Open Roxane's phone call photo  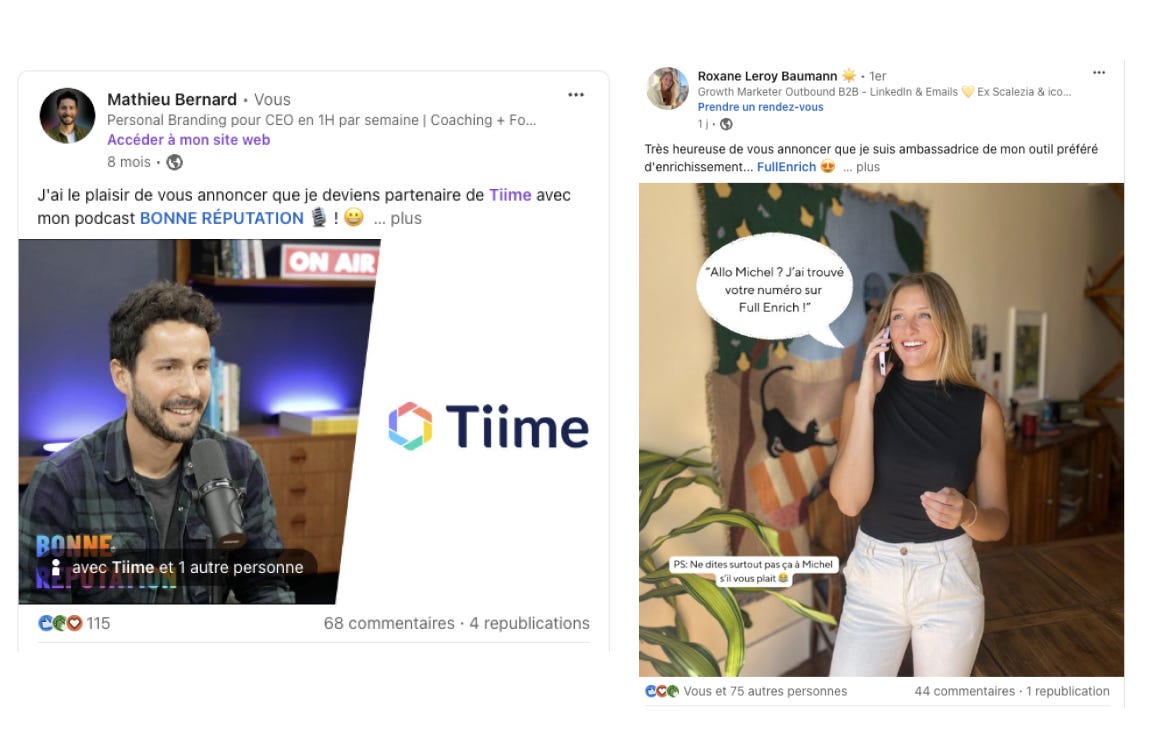(881, 430)
